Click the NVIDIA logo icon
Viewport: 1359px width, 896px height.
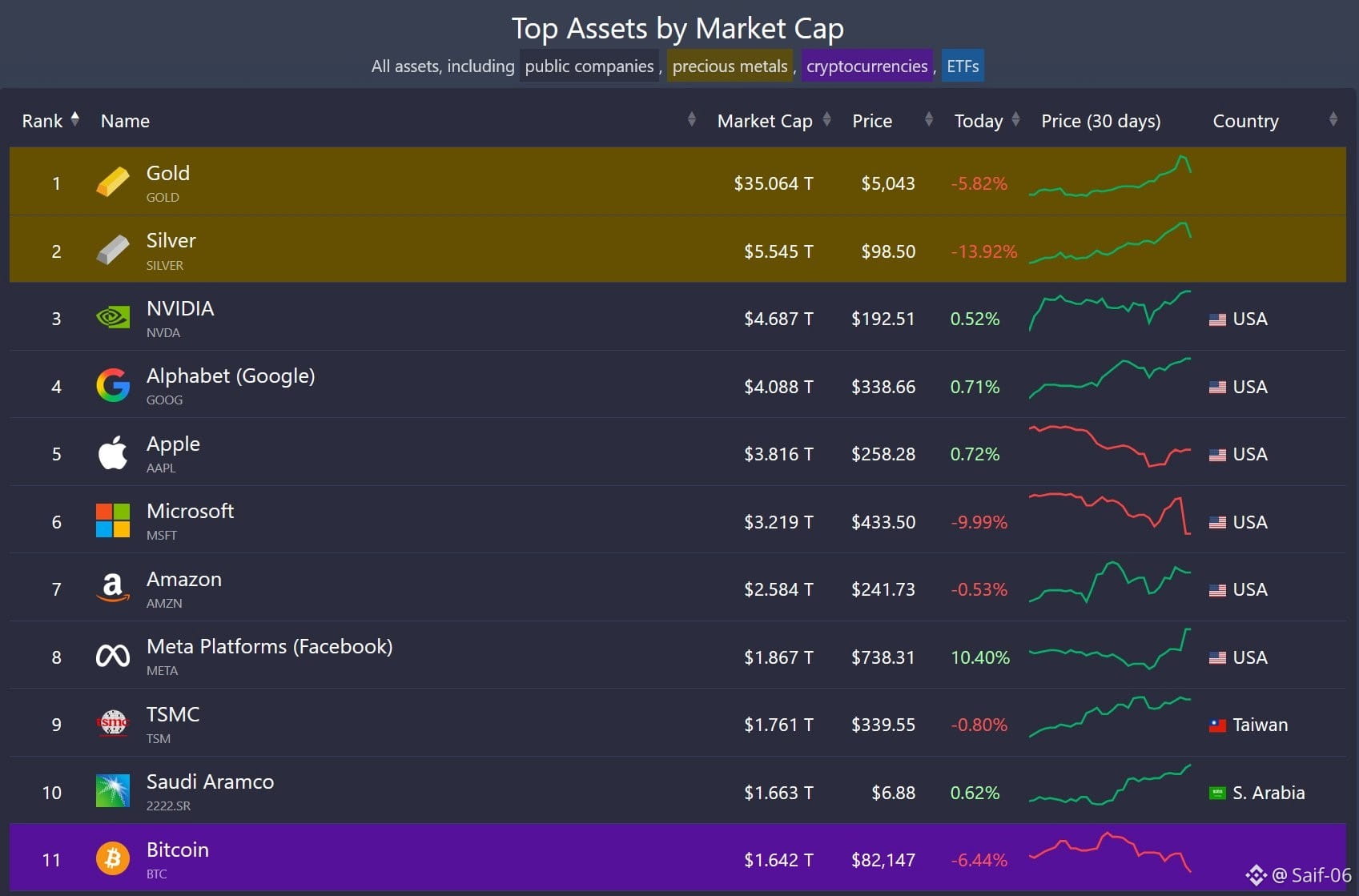click(x=112, y=318)
